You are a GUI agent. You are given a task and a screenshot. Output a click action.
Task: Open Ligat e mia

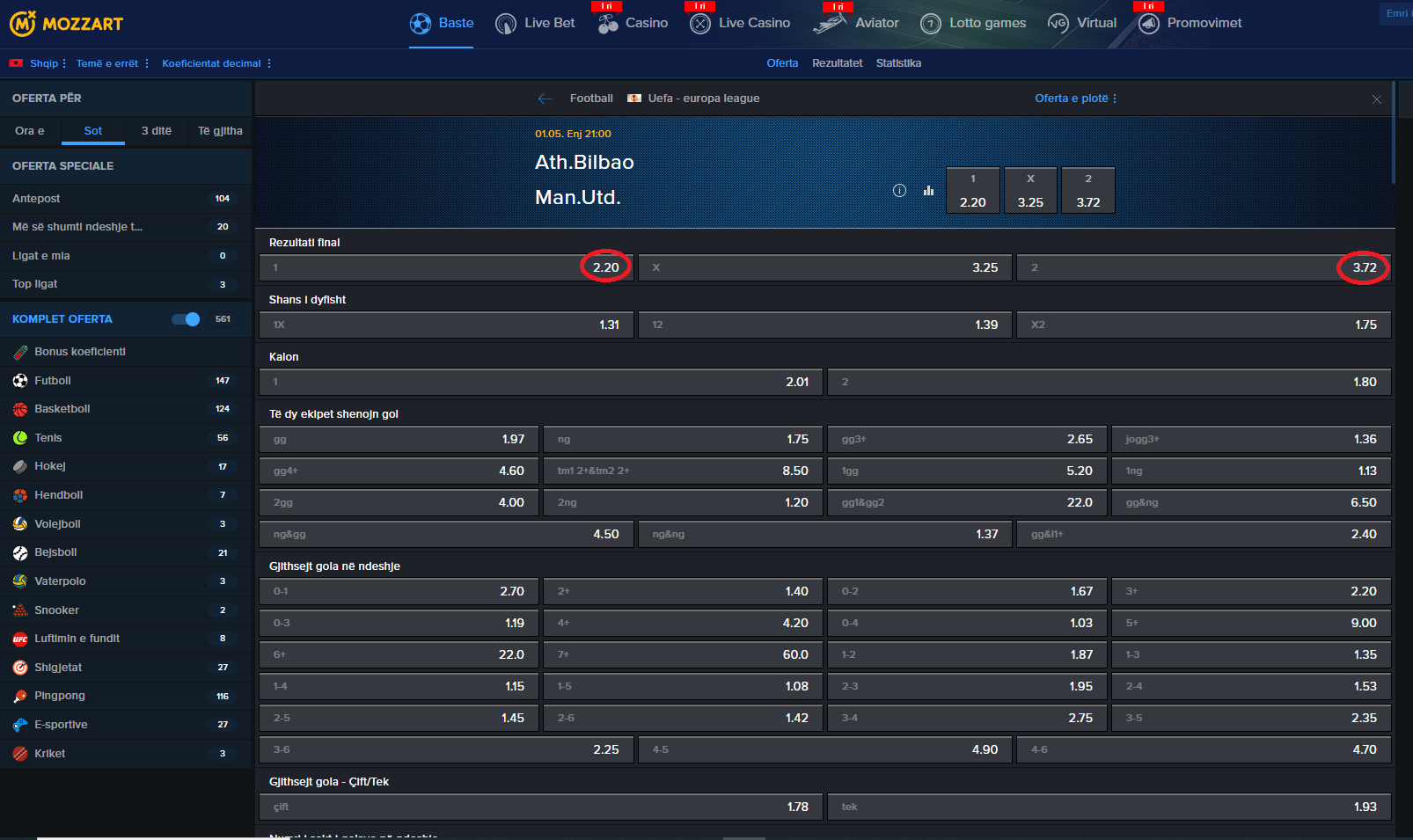(x=126, y=256)
